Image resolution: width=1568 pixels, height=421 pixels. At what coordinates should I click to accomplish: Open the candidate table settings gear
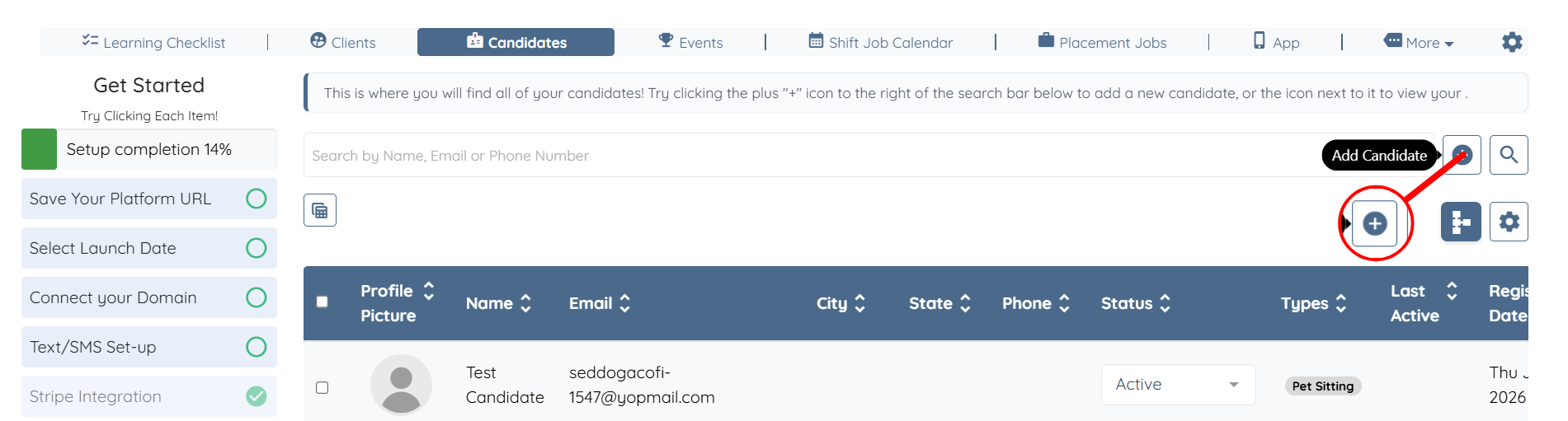click(x=1509, y=222)
